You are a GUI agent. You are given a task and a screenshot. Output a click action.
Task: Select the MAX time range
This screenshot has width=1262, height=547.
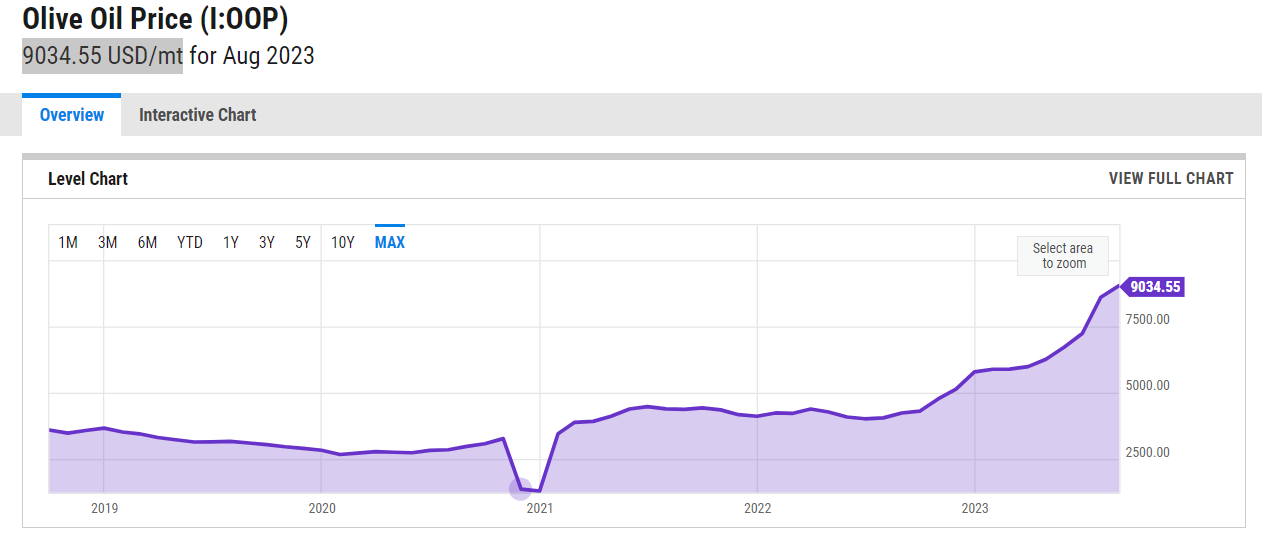coord(390,242)
